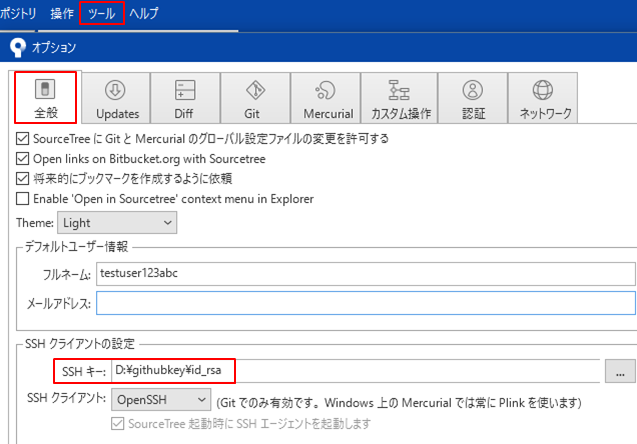Click the SSH クライアントの設定 group label
The width and height of the screenshot is (637, 444).
point(80,344)
